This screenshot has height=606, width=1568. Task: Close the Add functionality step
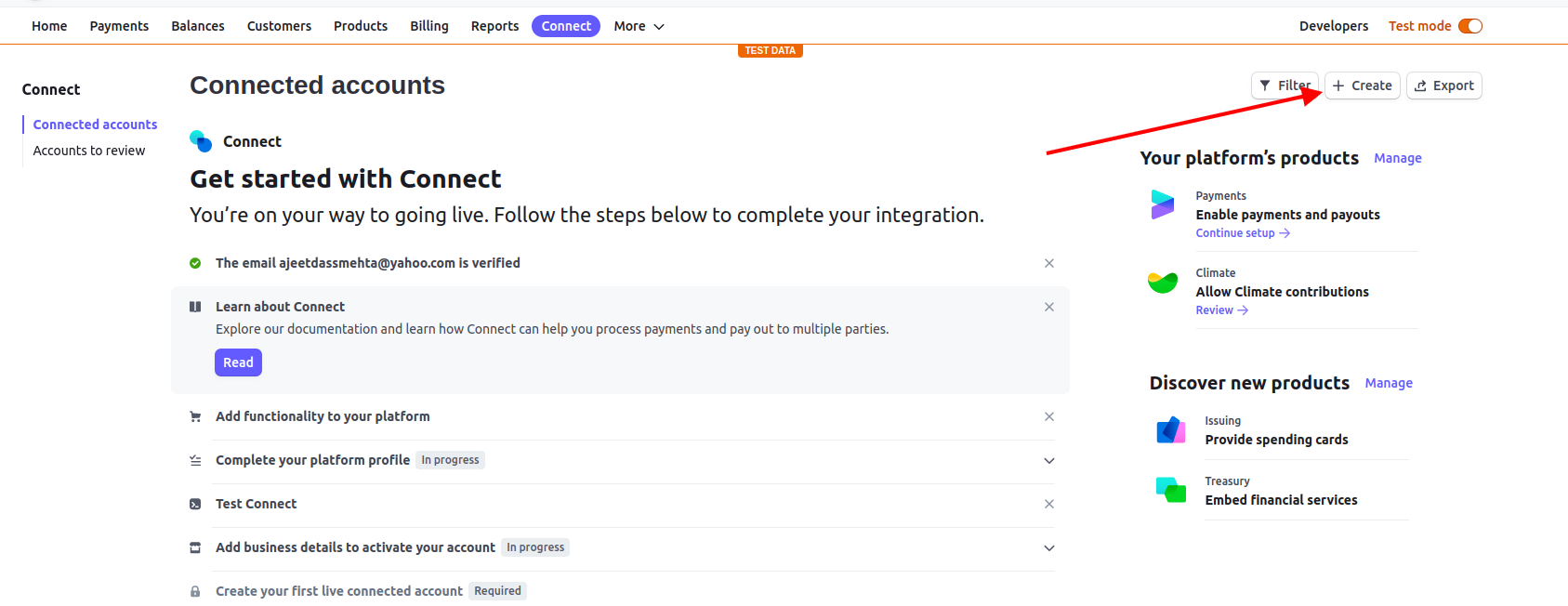[x=1049, y=417]
